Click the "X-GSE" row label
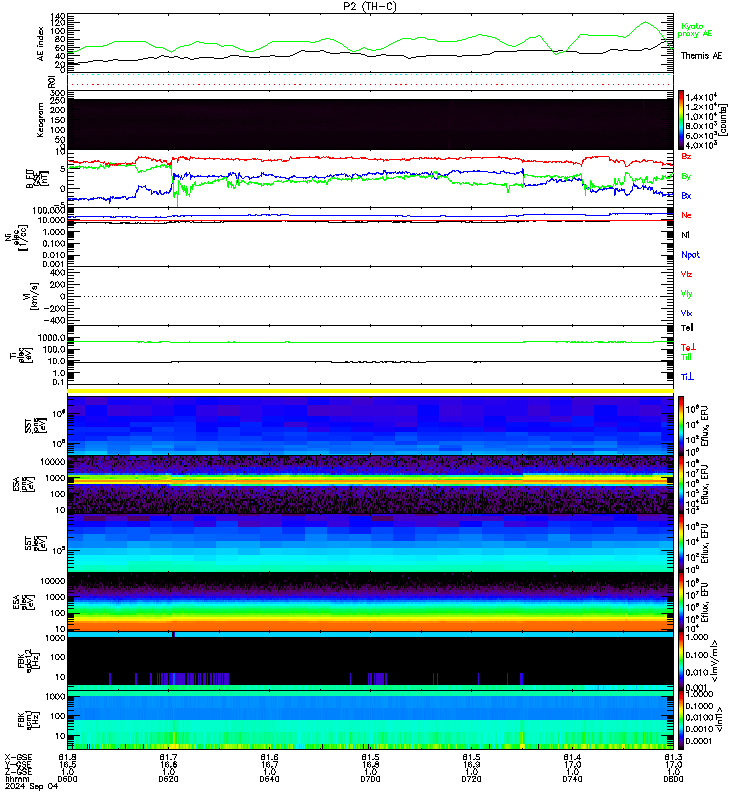Viewport: 750px width, 800px height. click(x=18, y=757)
